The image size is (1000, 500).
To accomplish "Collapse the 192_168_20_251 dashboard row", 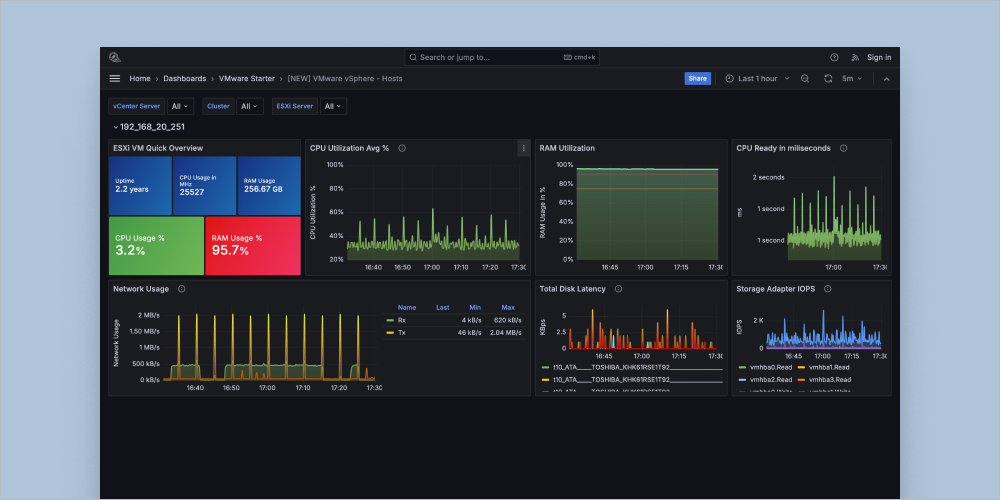I will (x=149, y=127).
